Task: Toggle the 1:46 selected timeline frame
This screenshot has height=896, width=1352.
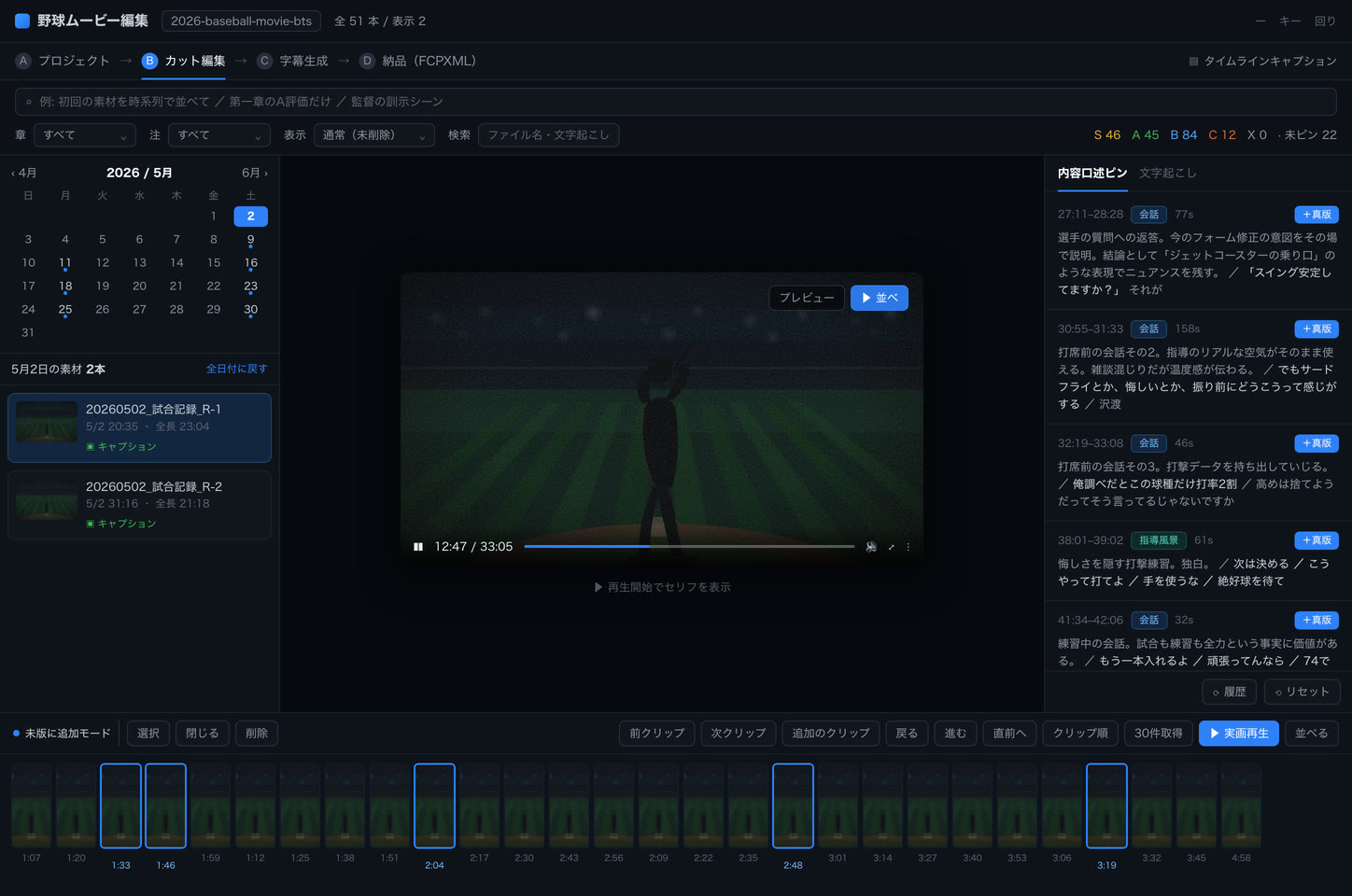Action: click(165, 805)
